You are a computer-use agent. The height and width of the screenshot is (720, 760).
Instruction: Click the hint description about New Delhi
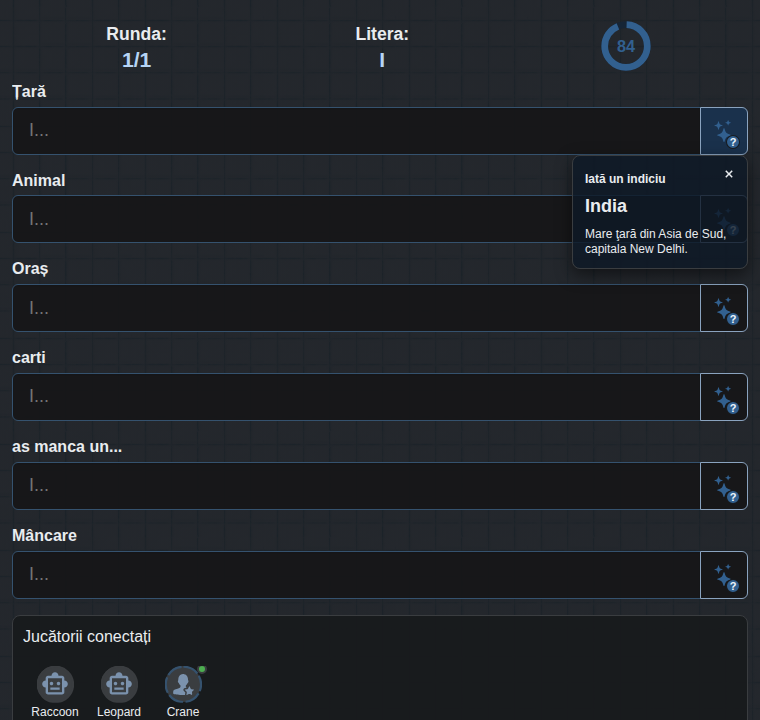tap(655, 241)
